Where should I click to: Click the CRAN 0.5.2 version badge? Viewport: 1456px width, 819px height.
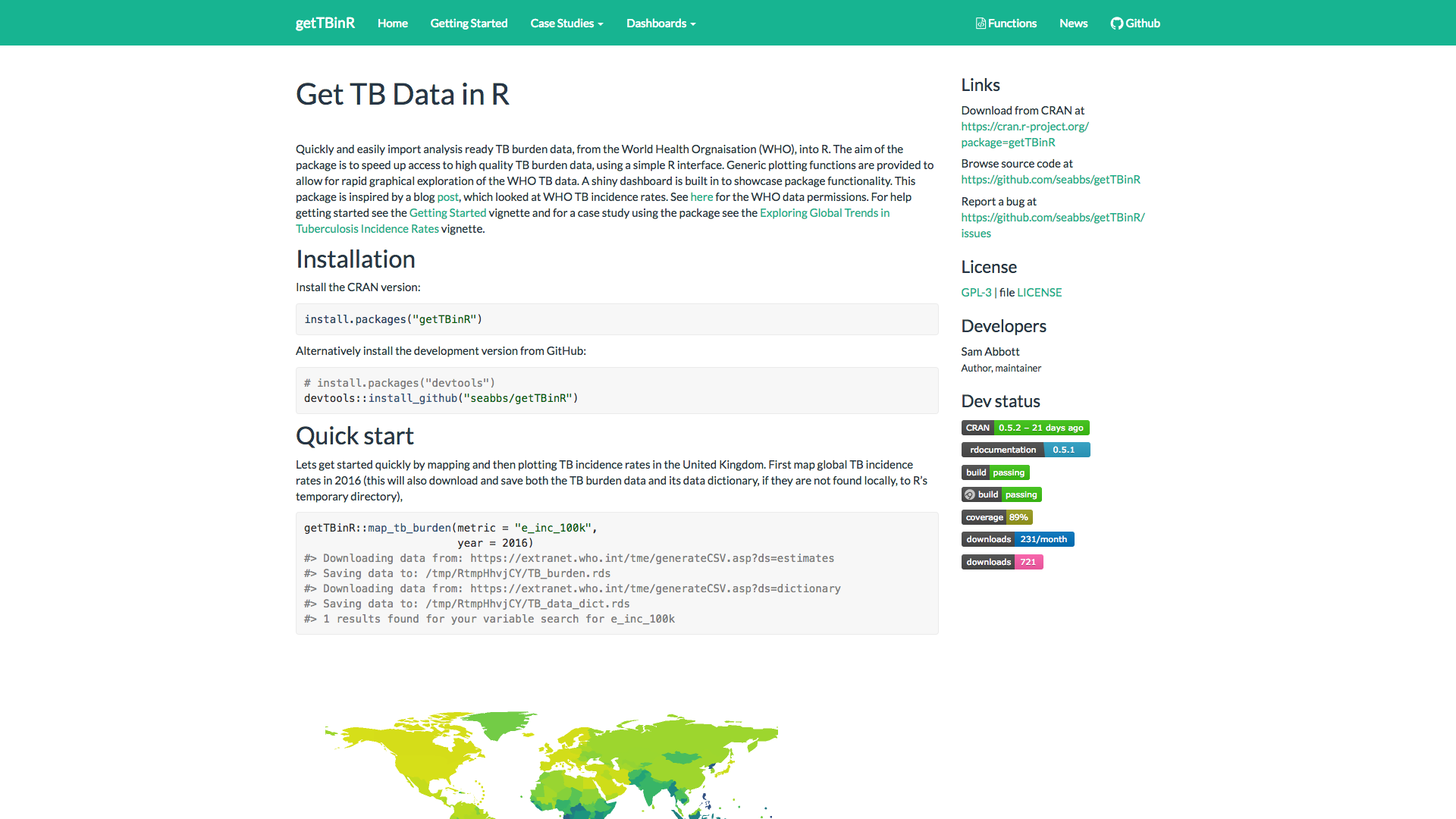click(1025, 428)
